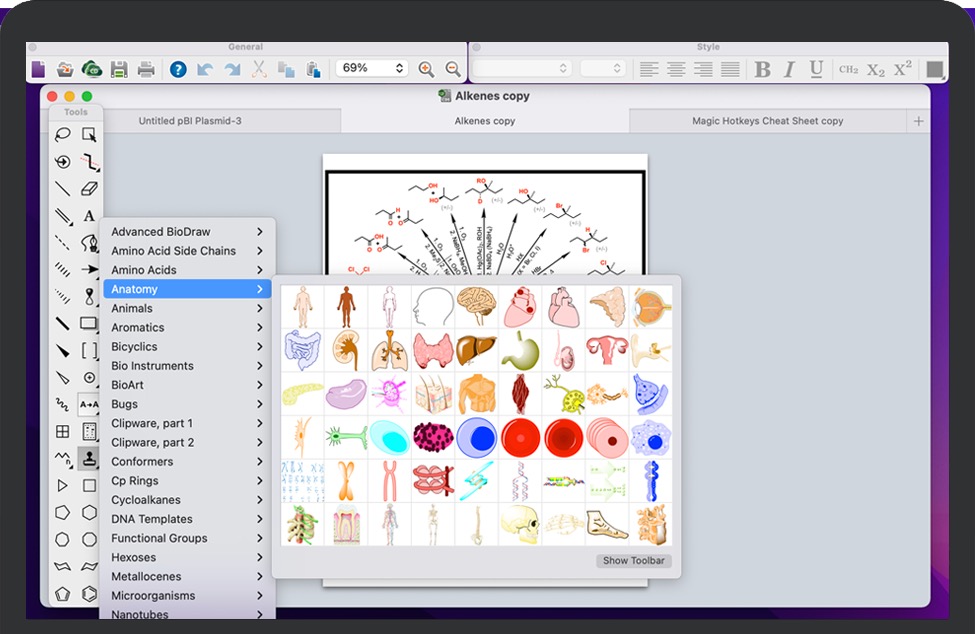Pick the brain template thumbnail

476,306
